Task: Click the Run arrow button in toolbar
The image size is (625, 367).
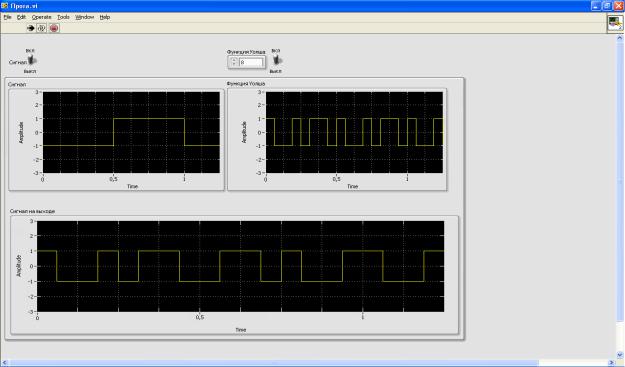Action: pyautogui.click(x=31, y=28)
